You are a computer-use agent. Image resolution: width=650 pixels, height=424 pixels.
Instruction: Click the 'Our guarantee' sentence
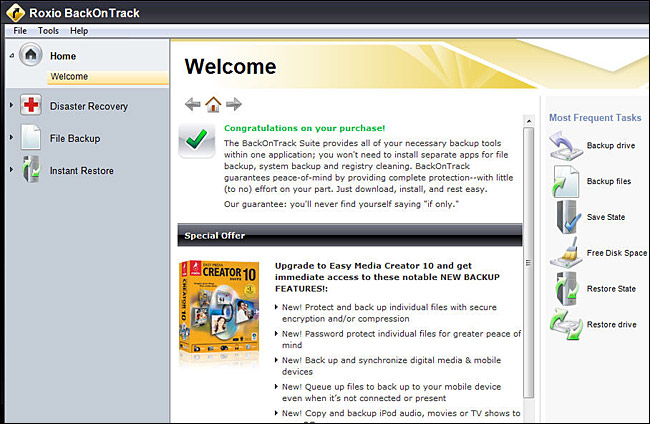coord(341,204)
